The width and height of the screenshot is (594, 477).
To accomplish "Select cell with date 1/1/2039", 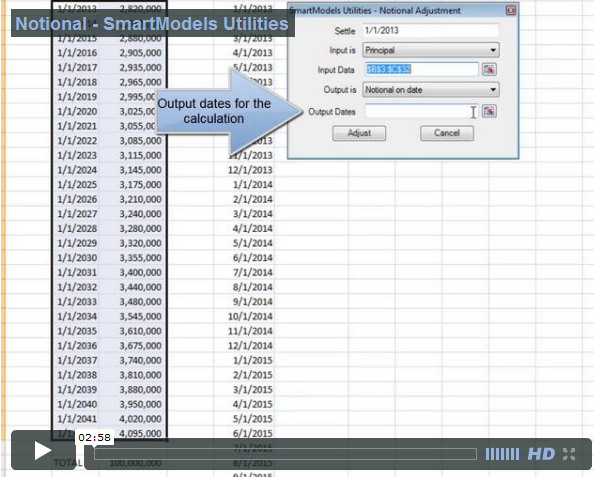I will pyautogui.click(x=77, y=389).
